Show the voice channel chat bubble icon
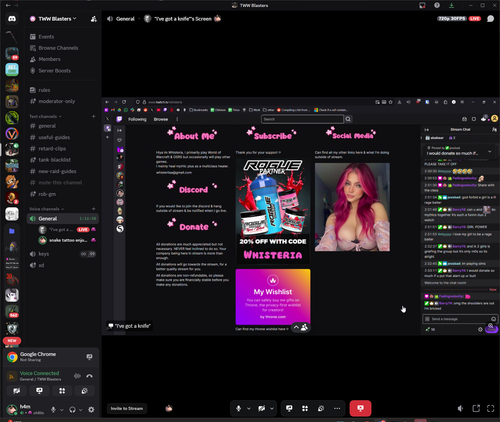Viewport: 500px width, 422px height. click(x=490, y=19)
